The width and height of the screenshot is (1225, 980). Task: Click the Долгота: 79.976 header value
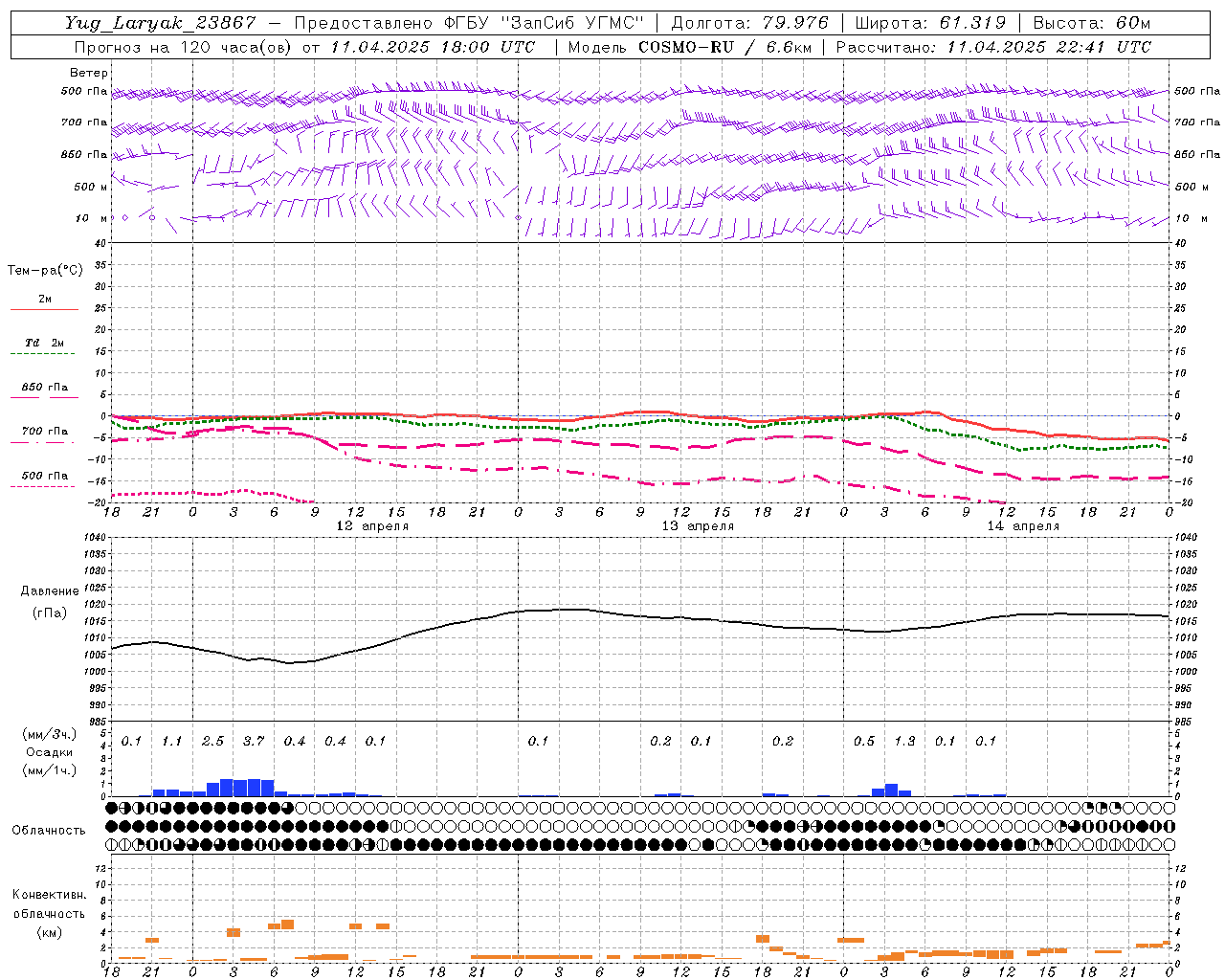pos(749,23)
